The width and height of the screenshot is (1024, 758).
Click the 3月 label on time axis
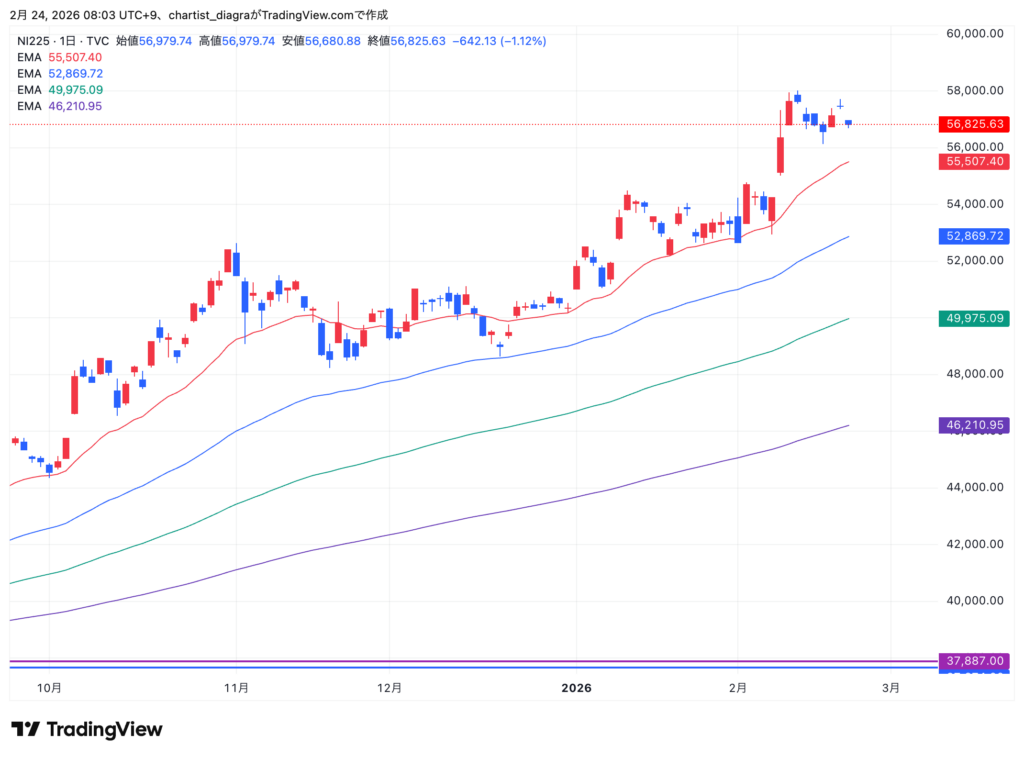tap(890, 688)
